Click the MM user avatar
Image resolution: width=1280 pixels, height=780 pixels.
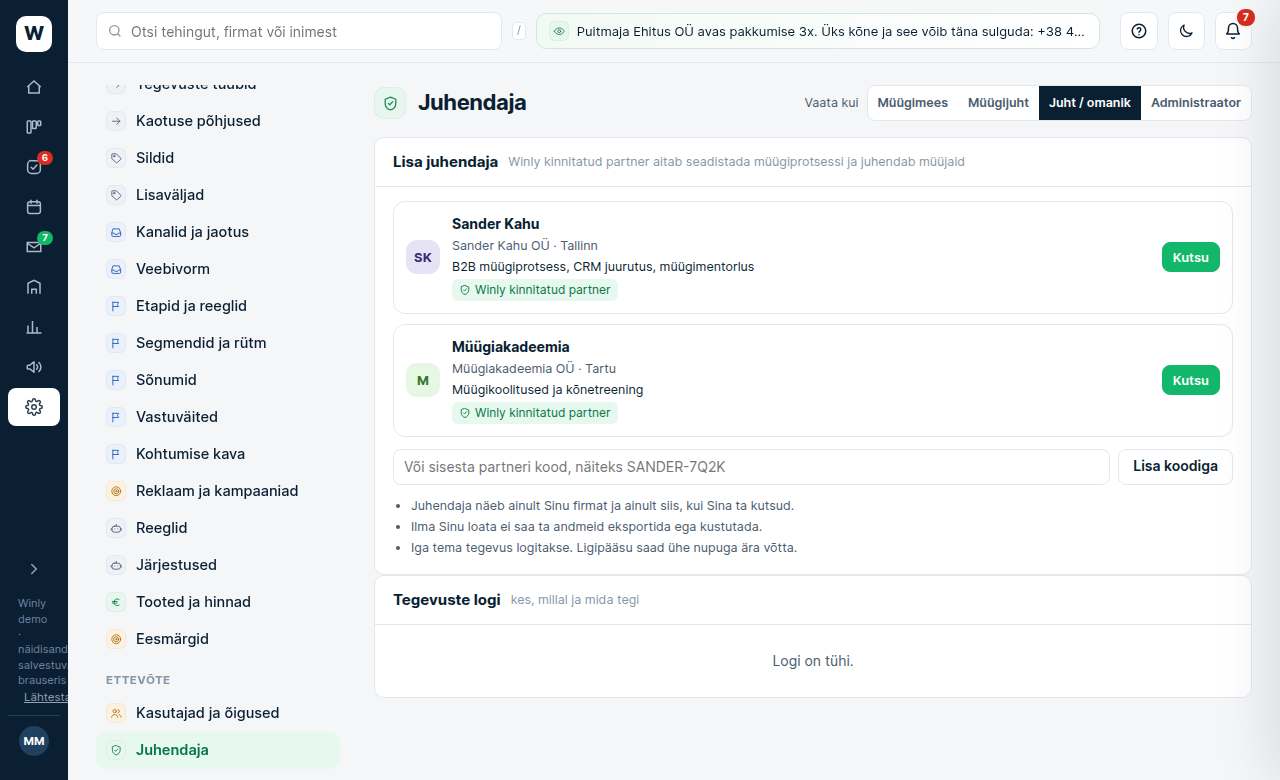click(x=34, y=741)
